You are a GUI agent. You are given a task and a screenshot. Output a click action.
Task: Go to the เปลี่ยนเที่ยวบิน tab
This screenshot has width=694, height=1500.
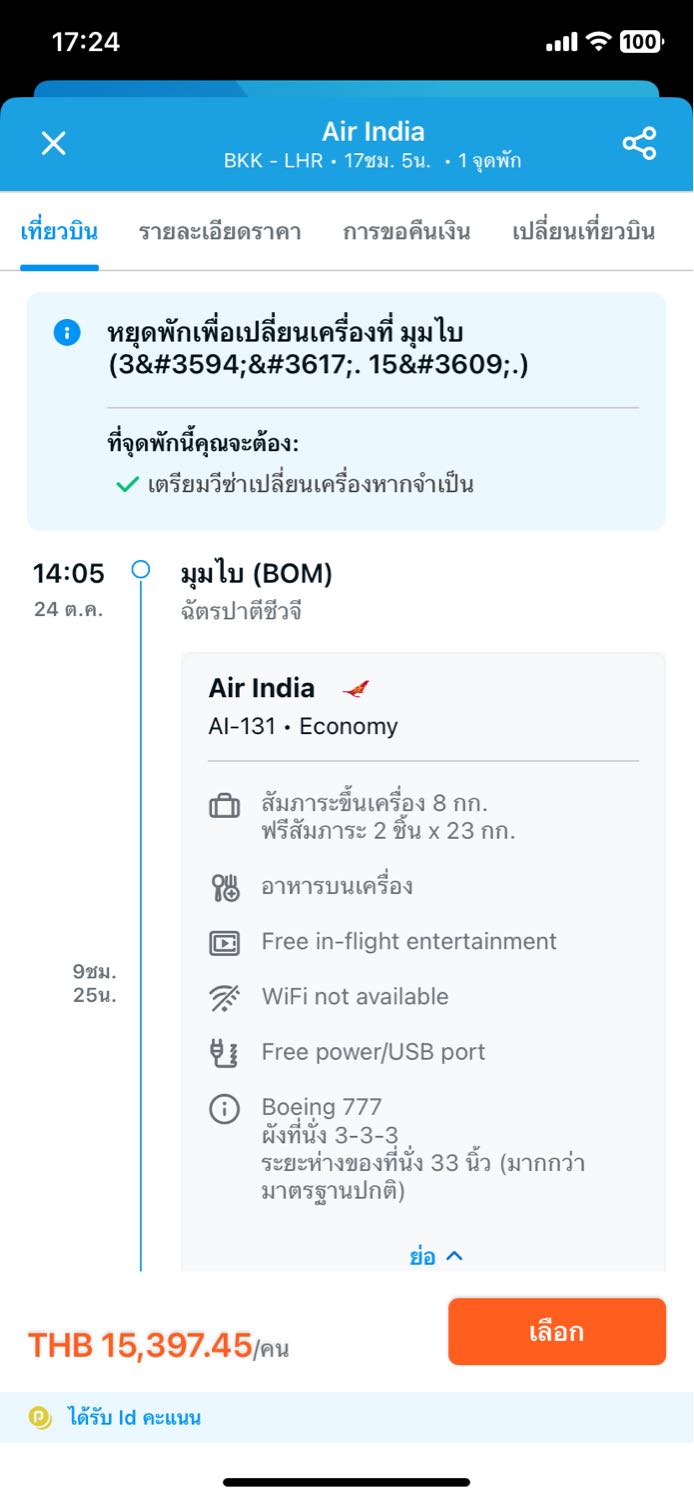pos(584,232)
